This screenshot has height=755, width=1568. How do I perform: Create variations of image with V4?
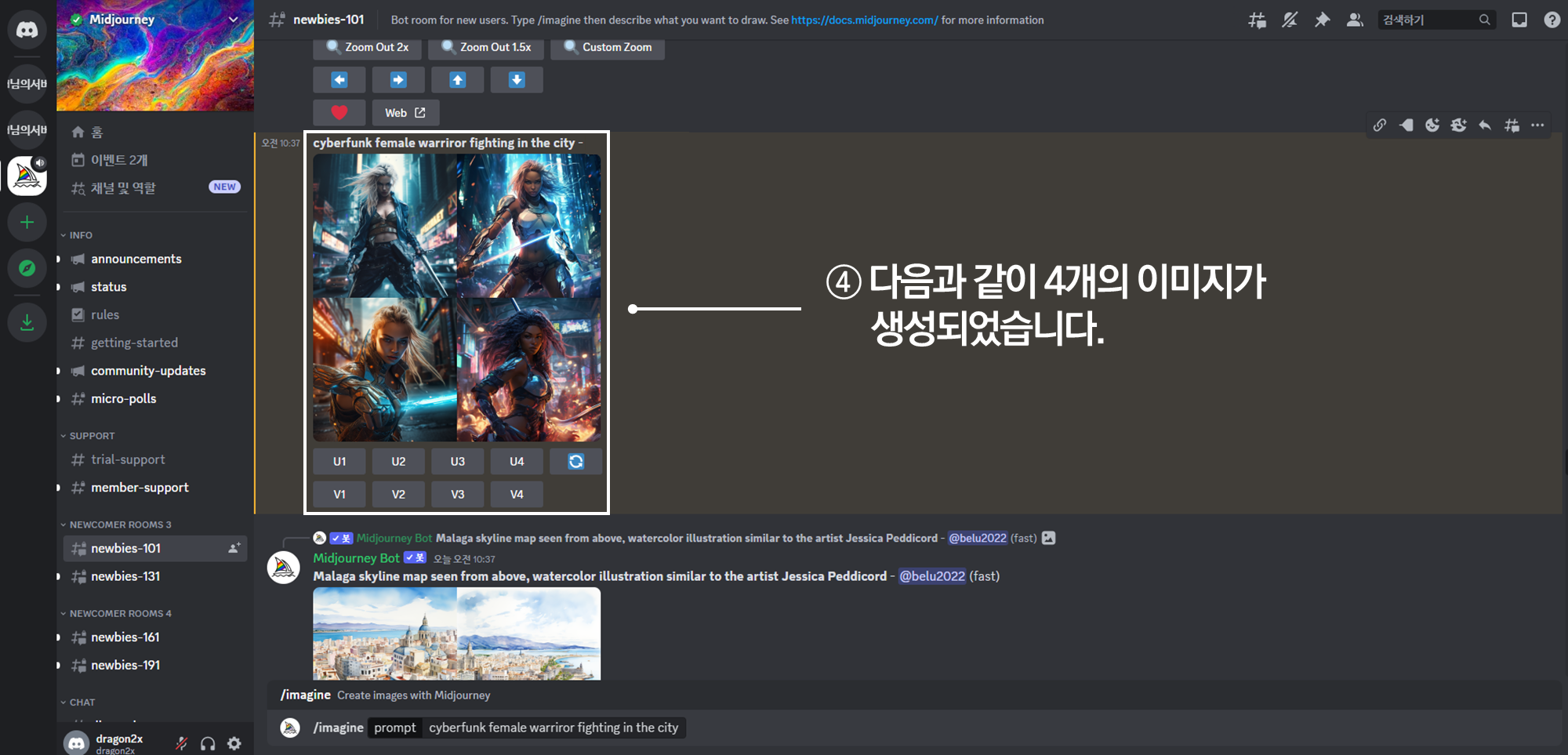pyautogui.click(x=517, y=495)
